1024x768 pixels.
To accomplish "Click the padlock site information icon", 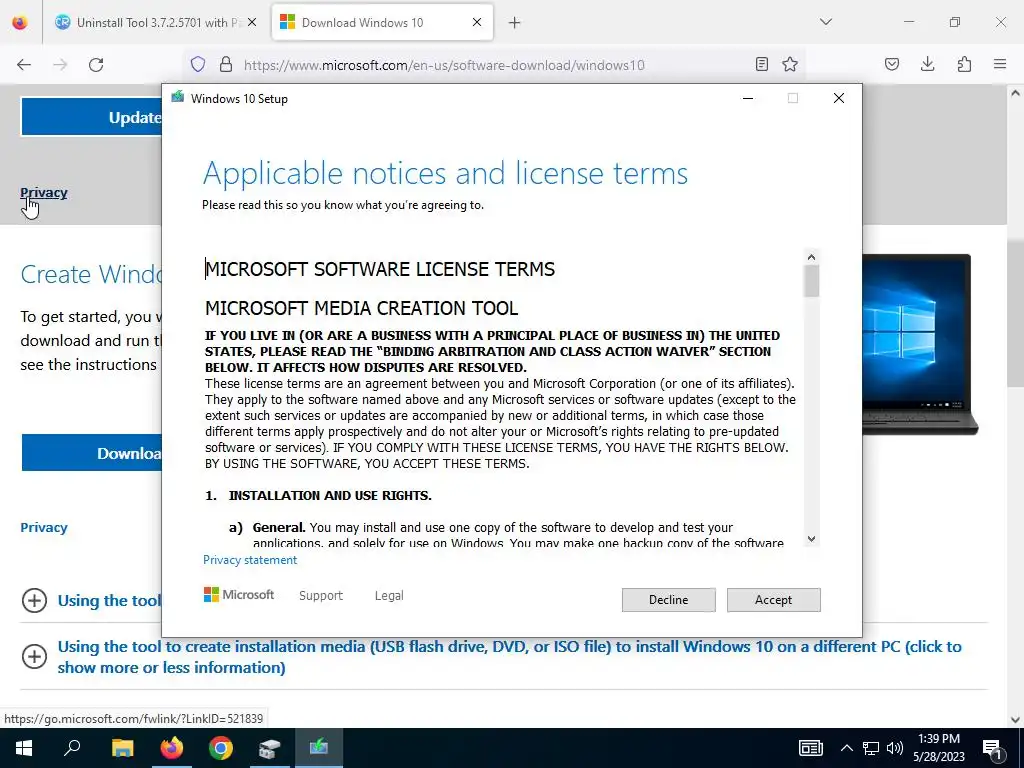I will tap(226, 65).
